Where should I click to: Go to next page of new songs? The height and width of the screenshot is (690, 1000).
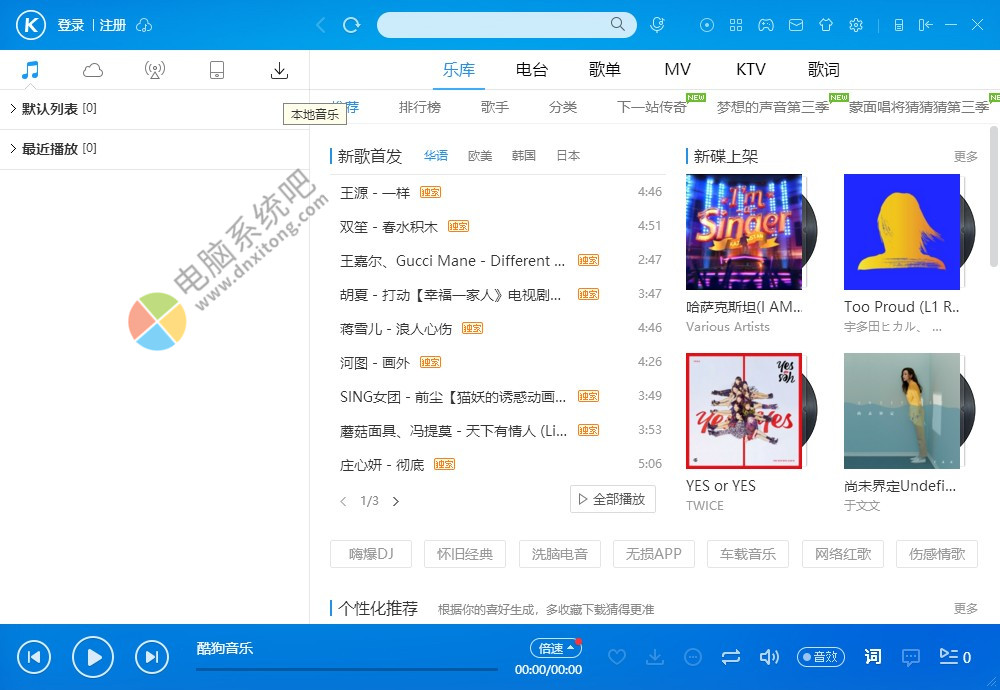[396, 501]
